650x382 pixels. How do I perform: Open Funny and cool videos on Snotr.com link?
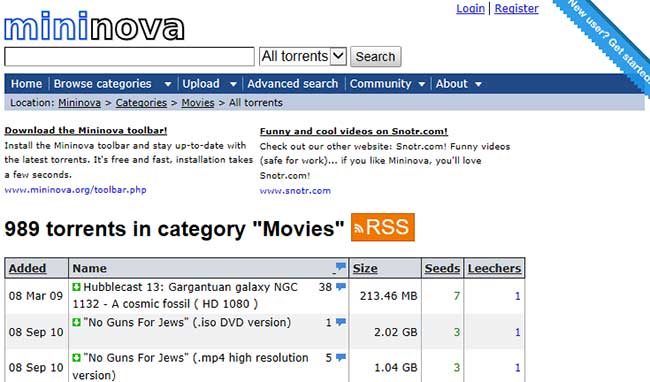point(354,131)
